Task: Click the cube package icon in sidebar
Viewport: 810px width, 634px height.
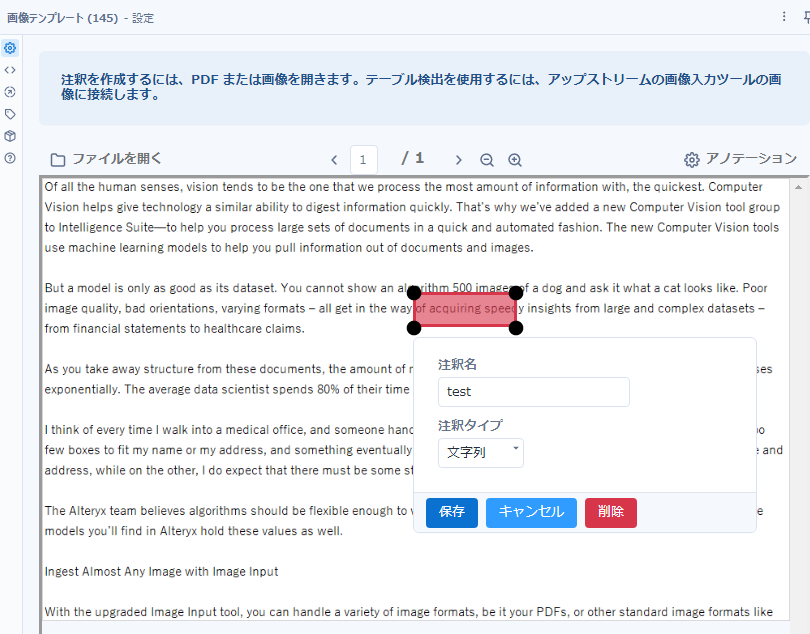Action: click(x=10, y=136)
